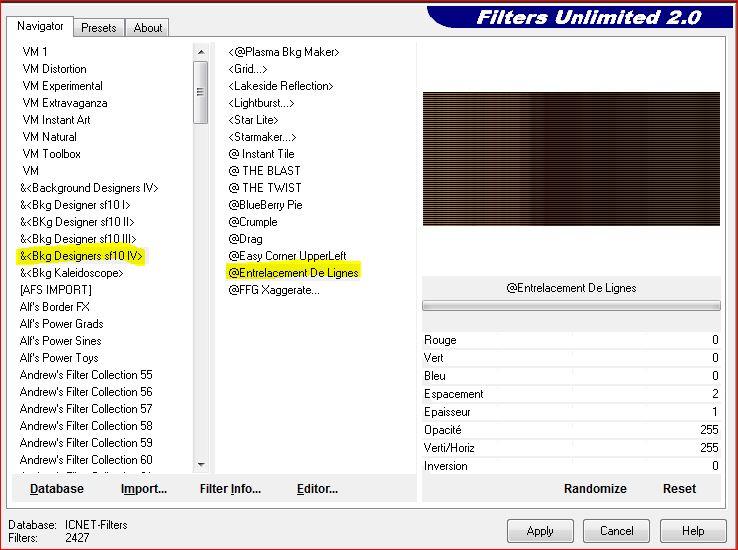The height and width of the screenshot is (550, 738).
Task: Click Randomize parameters
Action: point(595,488)
